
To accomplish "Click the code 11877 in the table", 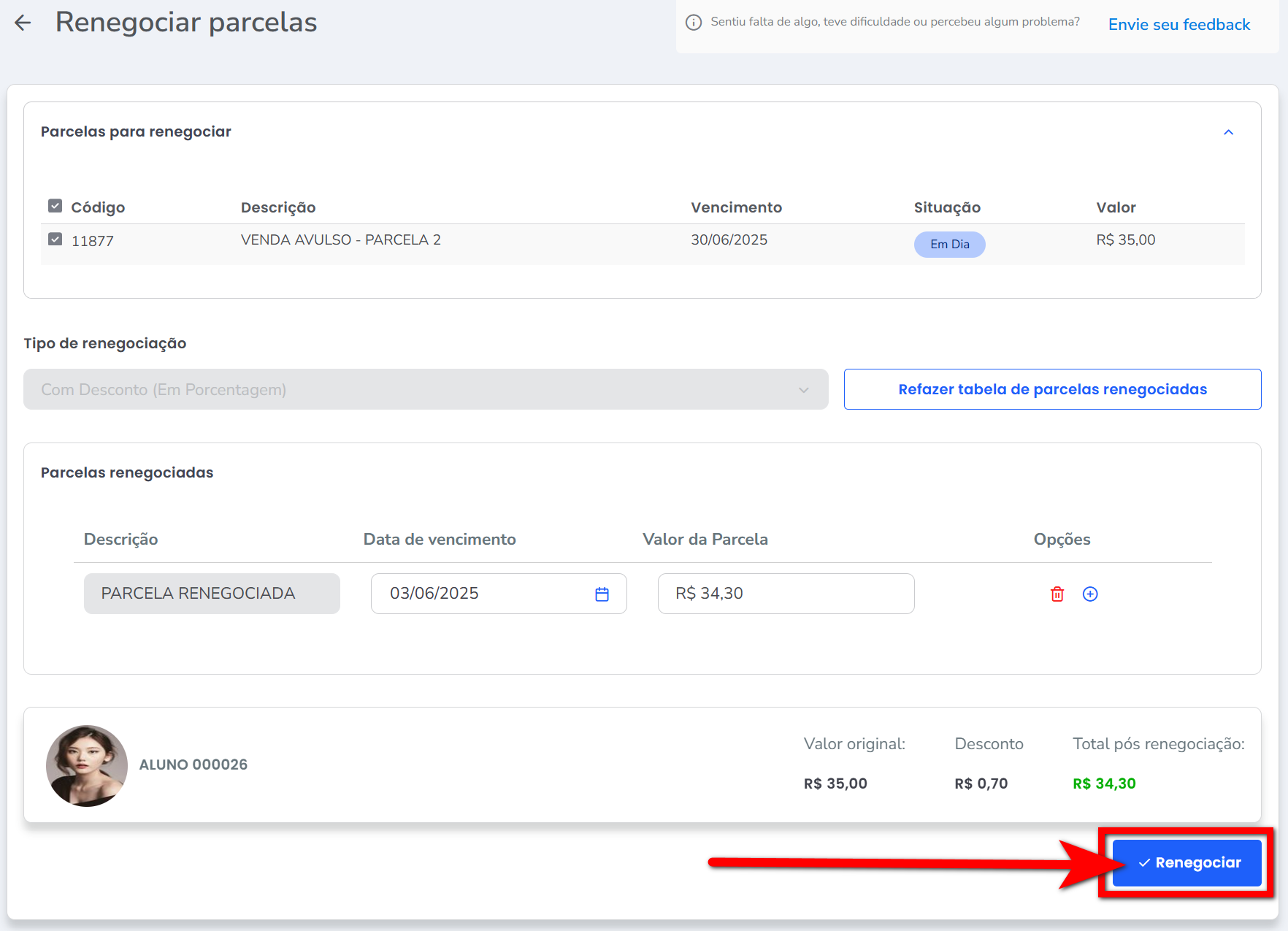I will [x=92, y=241].
